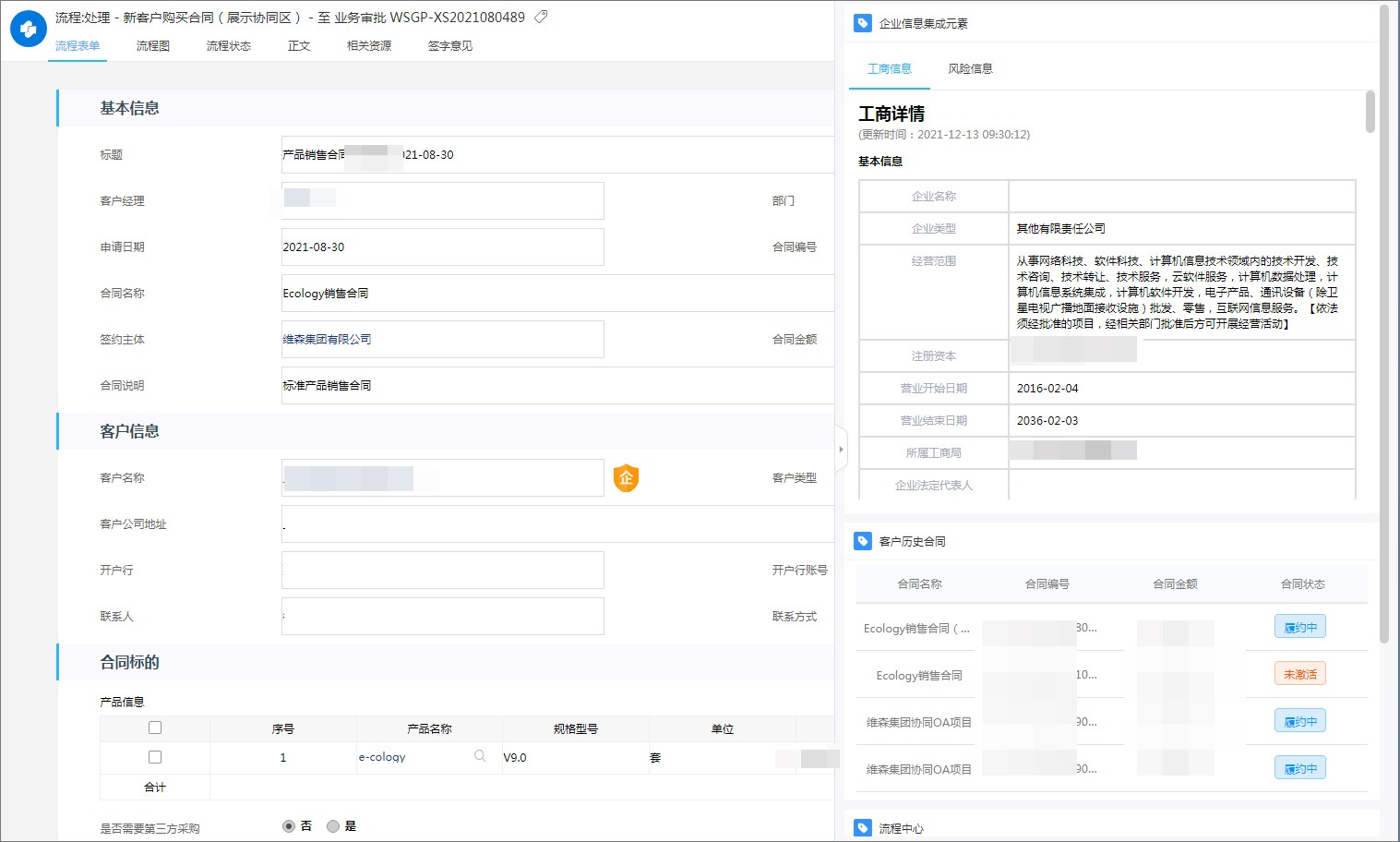Click the search icon in e-cology product cell
The width and height of the screenshot is (1400, 842).
click(480, 756)
